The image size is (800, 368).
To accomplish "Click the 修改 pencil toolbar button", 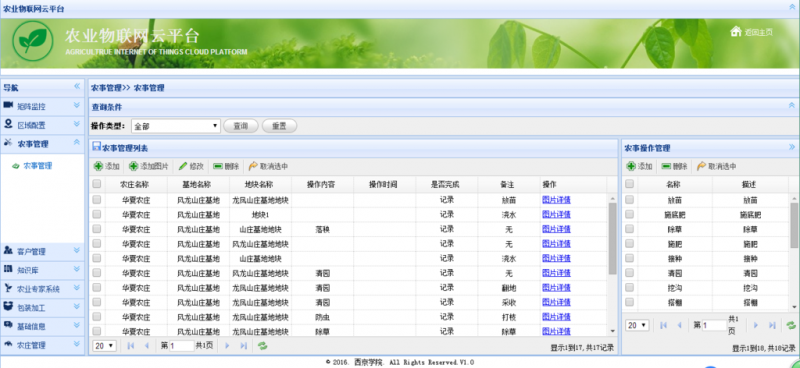I will click(x=191, y=166).
